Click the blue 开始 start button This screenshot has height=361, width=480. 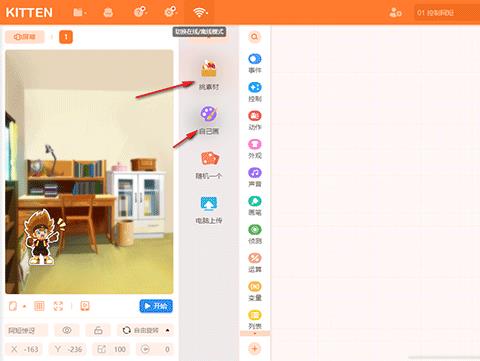click(156, 306)
